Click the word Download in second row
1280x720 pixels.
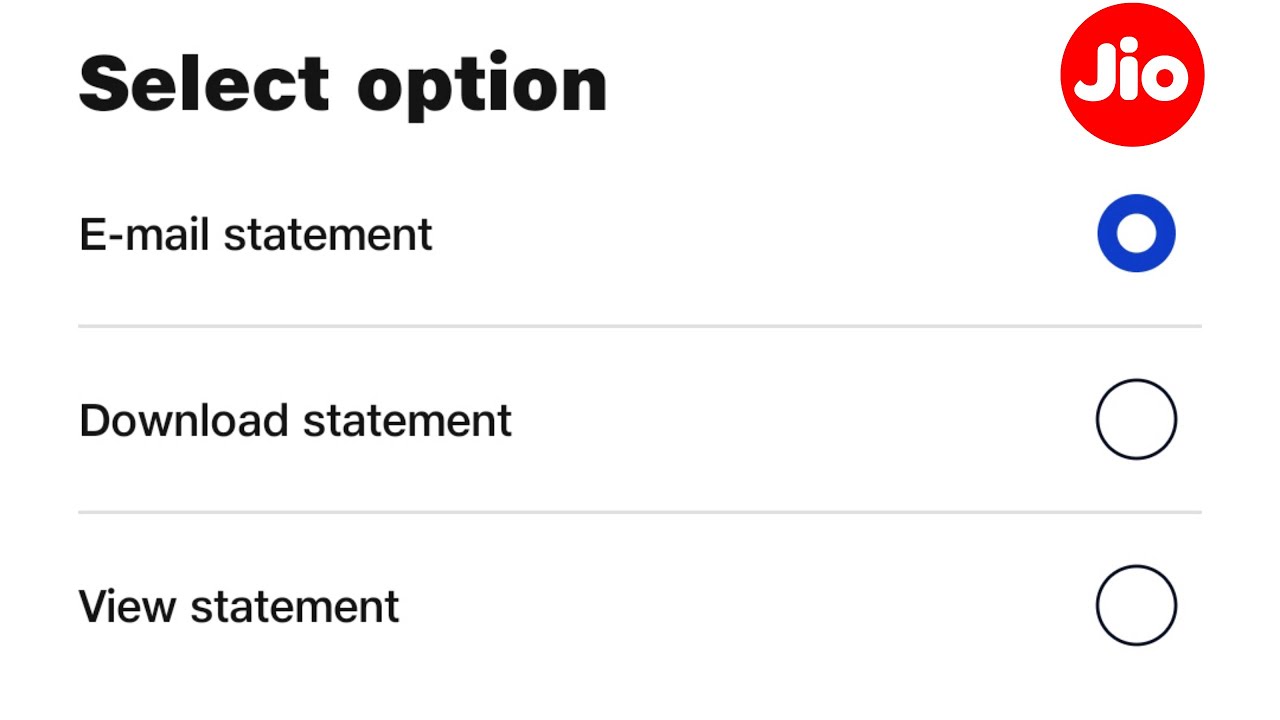[x=184, y=421]
